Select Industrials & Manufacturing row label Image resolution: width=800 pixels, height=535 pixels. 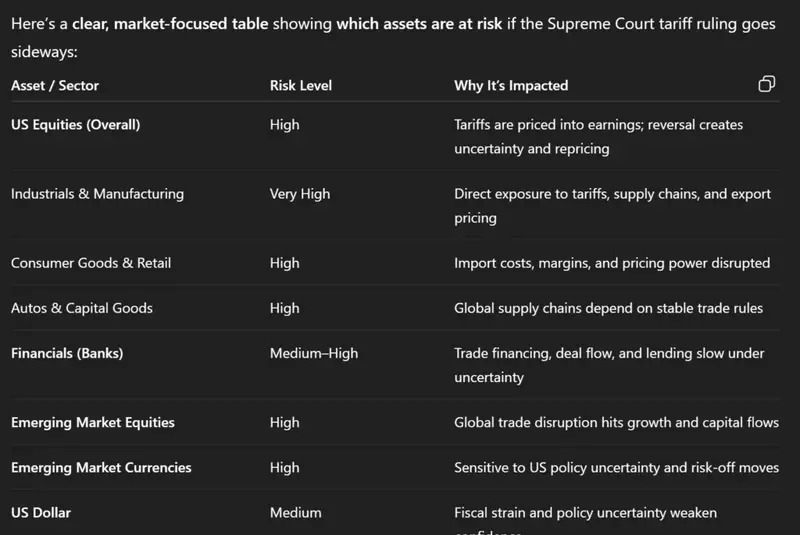[97, 194]
